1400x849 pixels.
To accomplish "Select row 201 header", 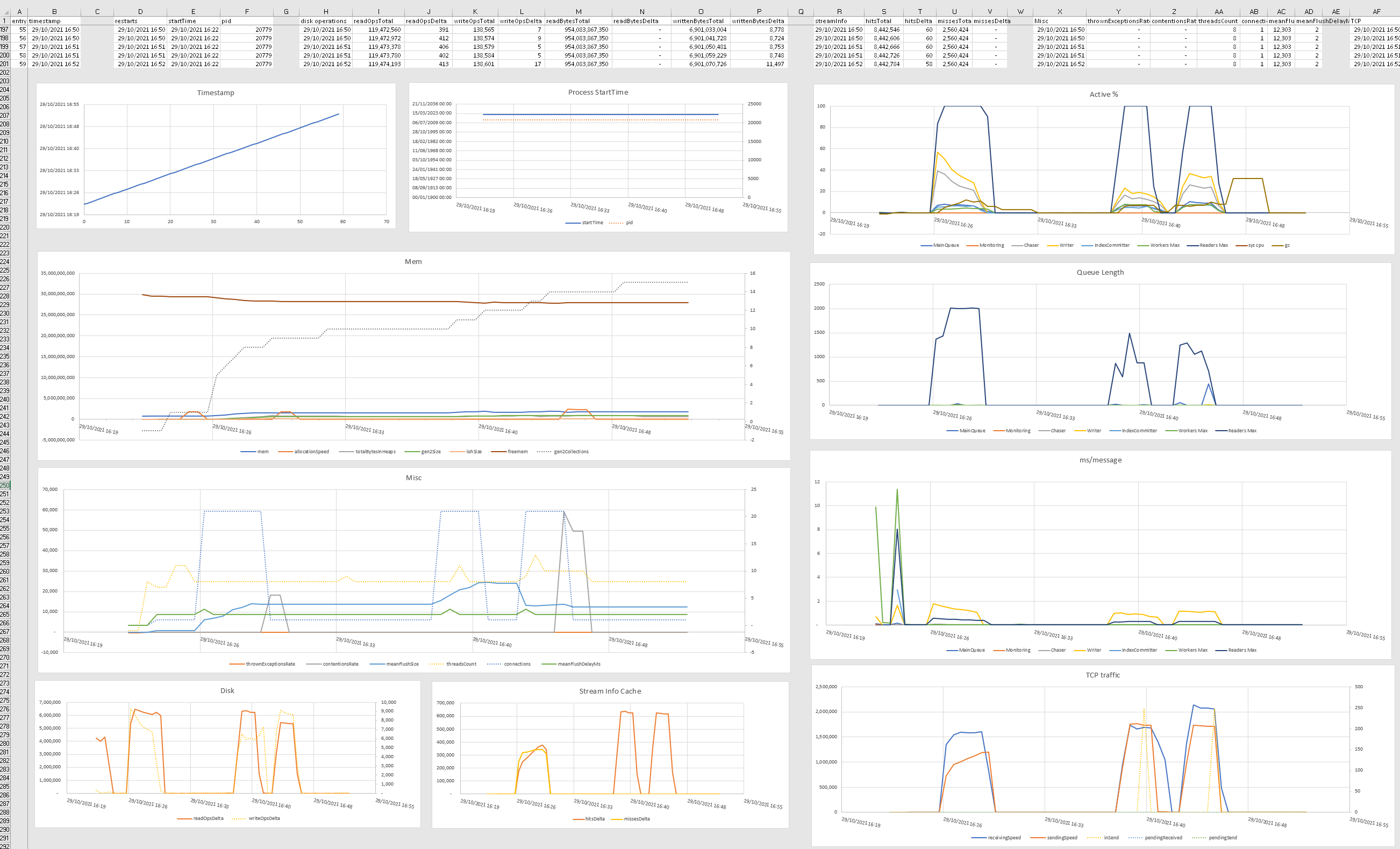I will point(5,64).
